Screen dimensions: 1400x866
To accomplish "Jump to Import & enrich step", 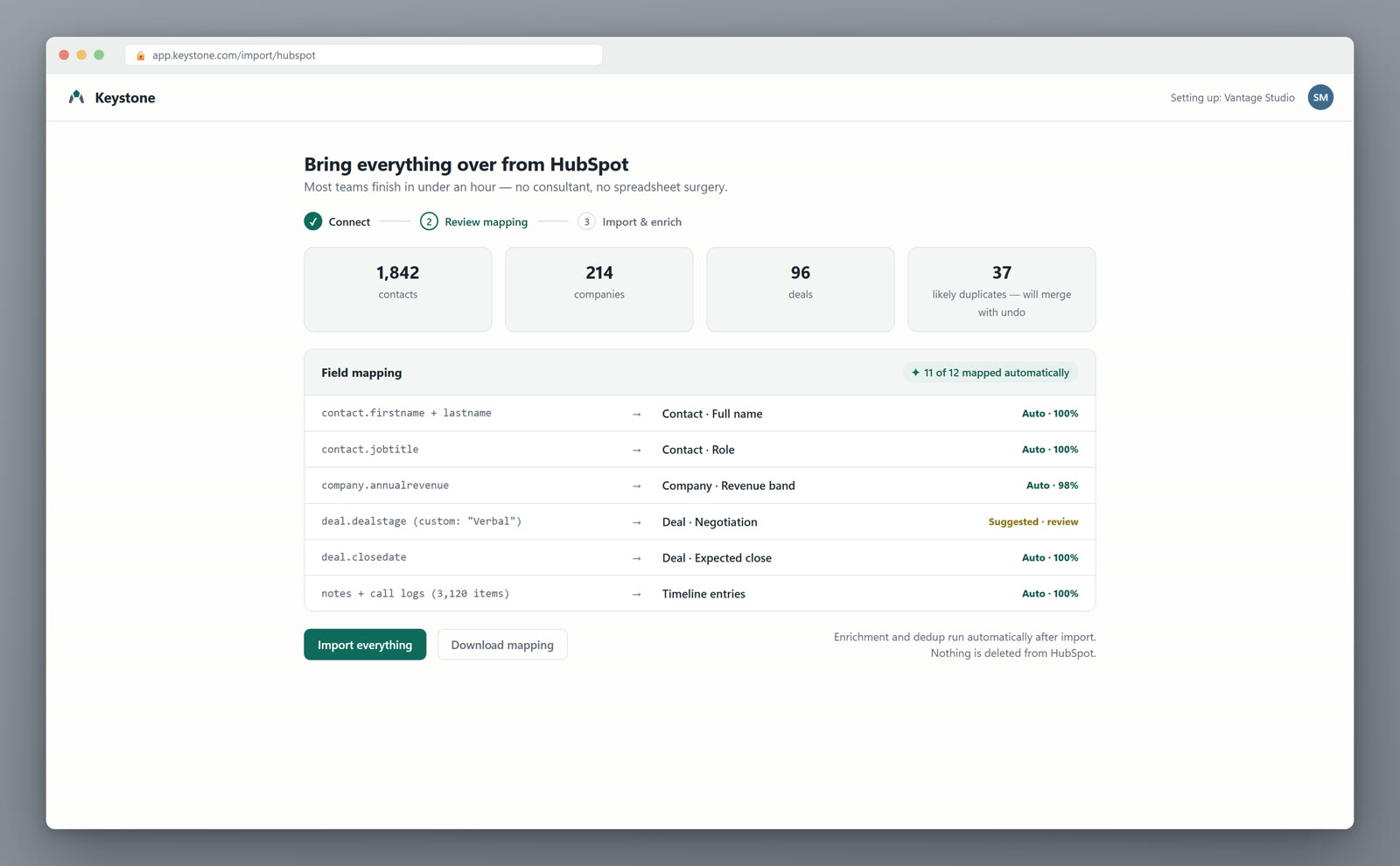I will (x=630, y=221).
